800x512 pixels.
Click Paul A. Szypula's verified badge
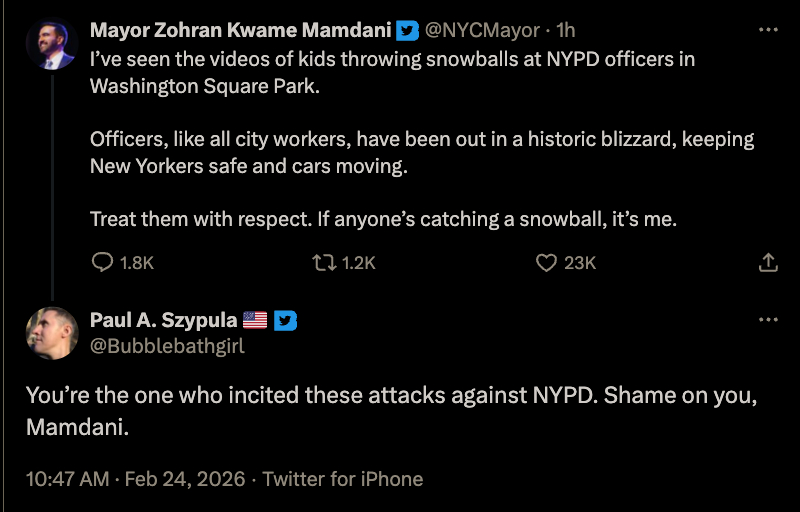tap(286, 321)
